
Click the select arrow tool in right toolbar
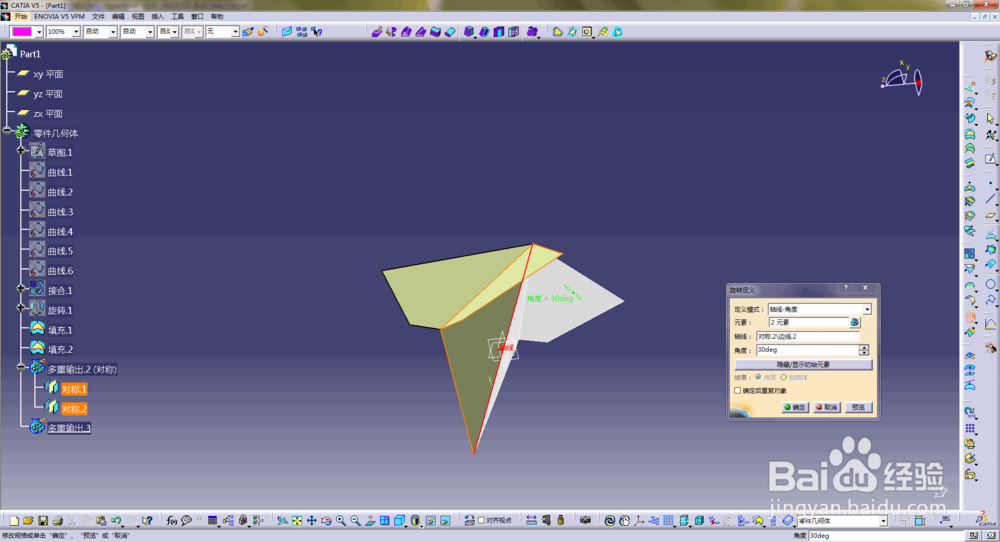990,118
